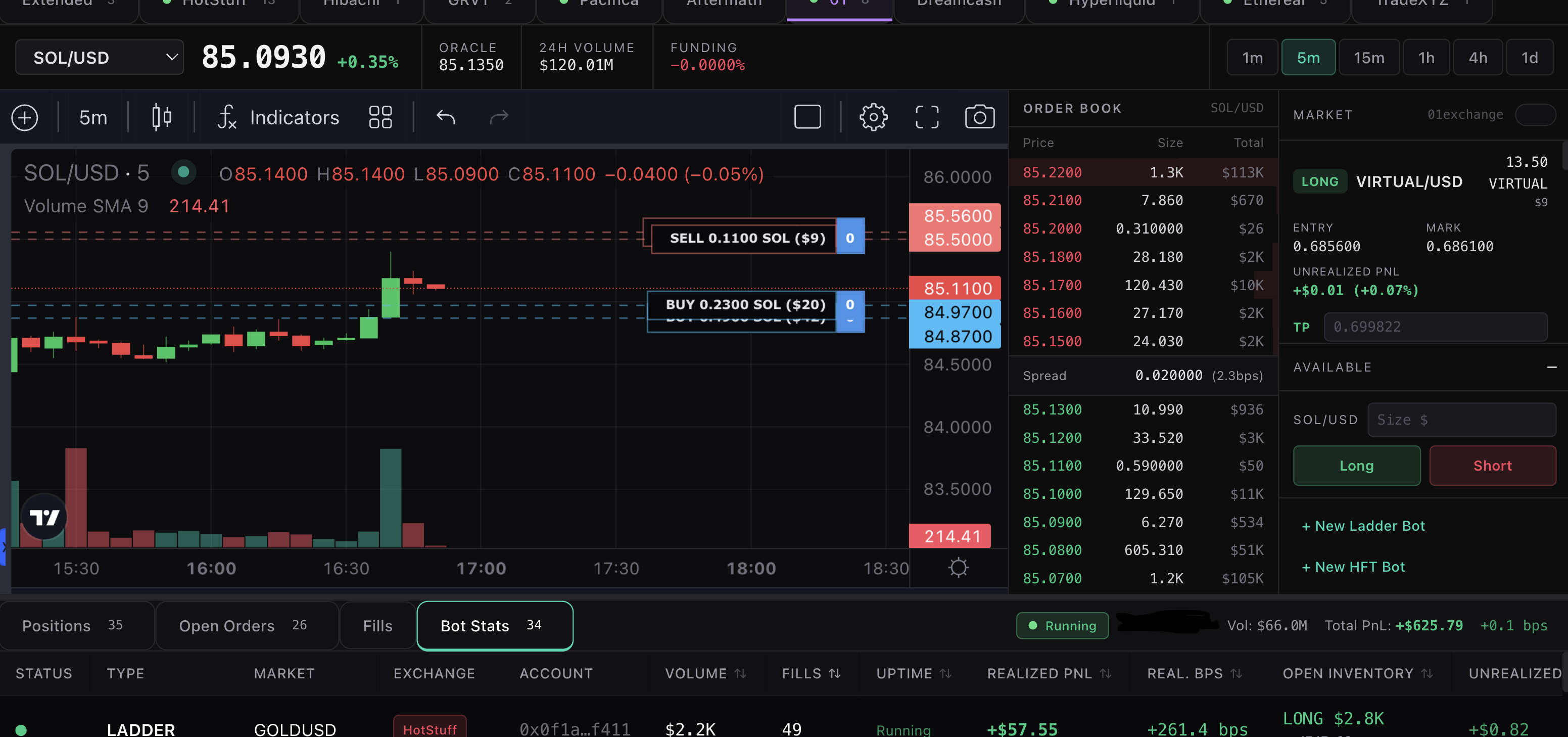The width and height of the screenshot is (1568, 737).
Task: Click the bid price 85.1300 in order book
Action: 1052,409
